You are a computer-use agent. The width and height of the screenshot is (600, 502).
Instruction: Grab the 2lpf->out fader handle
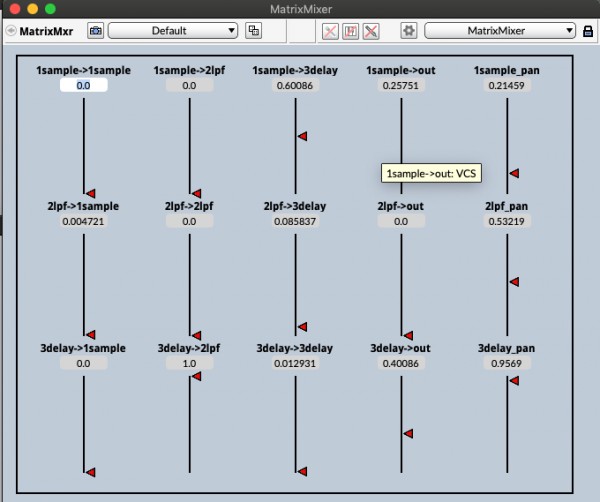408,336
